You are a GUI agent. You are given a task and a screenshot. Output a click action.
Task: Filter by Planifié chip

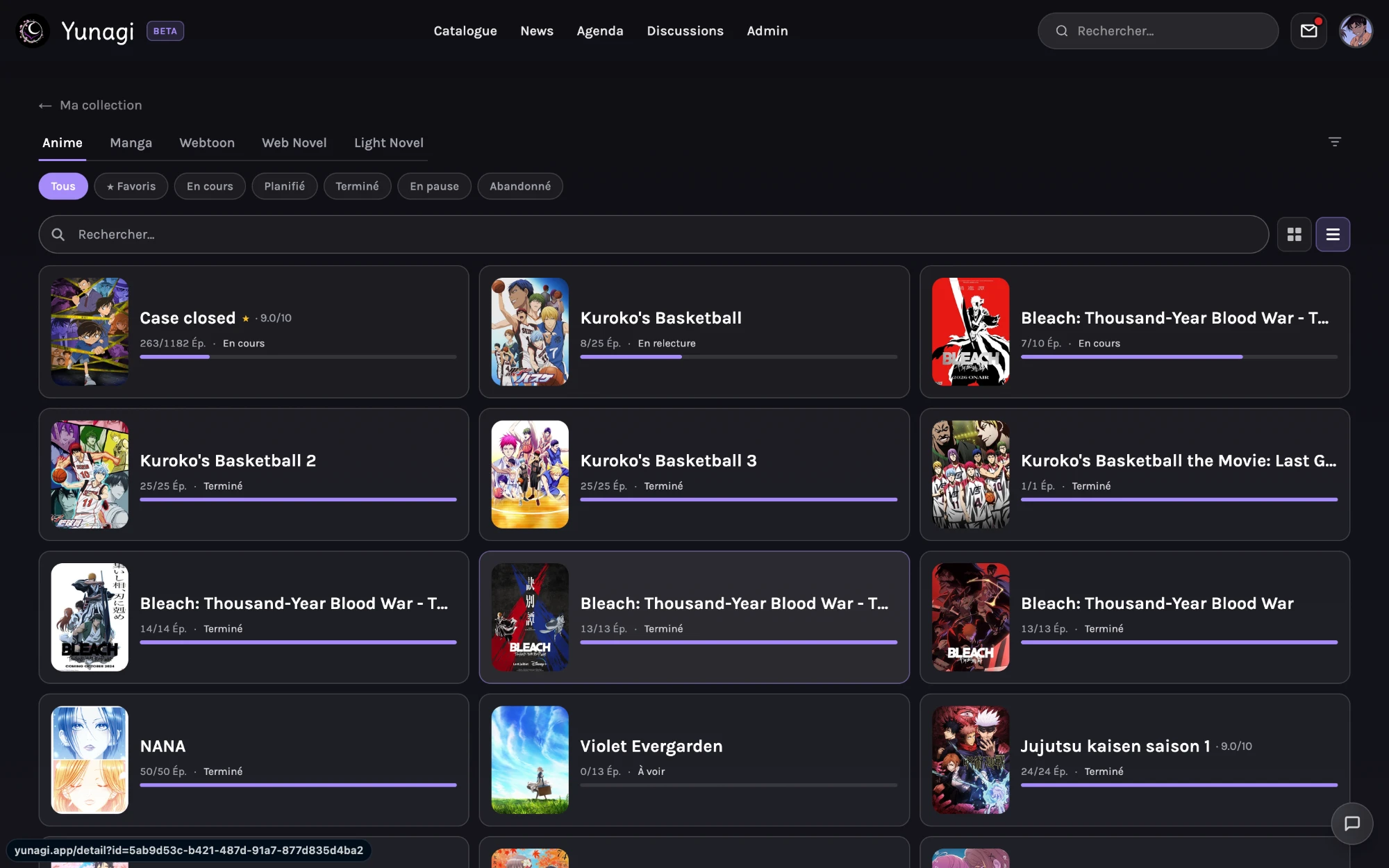click(284, 186)
